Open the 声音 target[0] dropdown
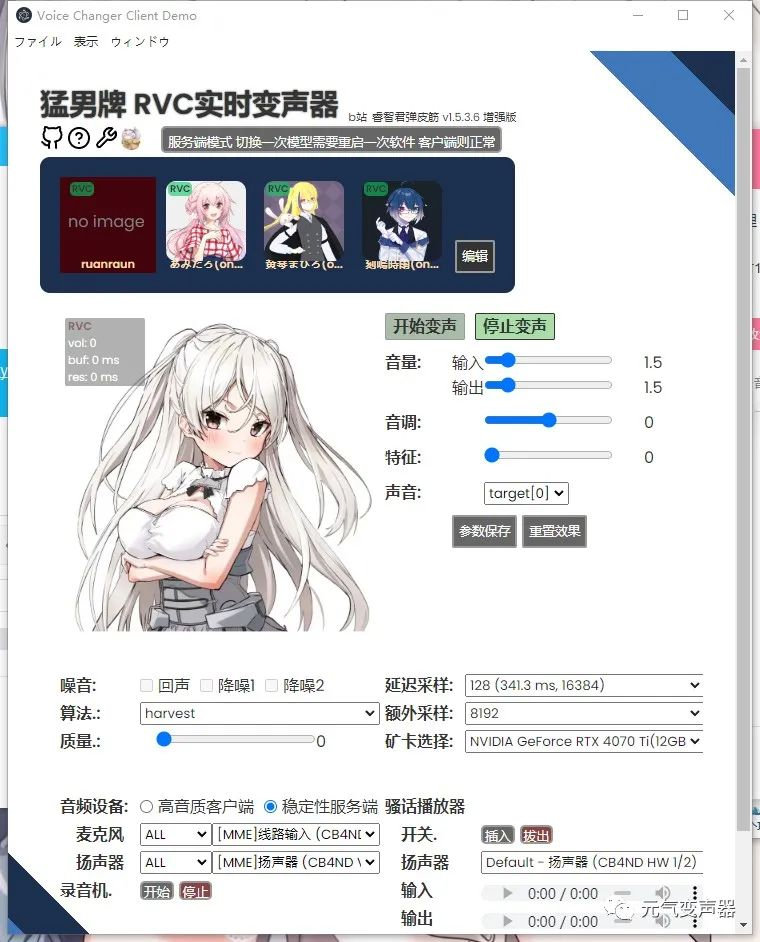 tap(526, 493)
